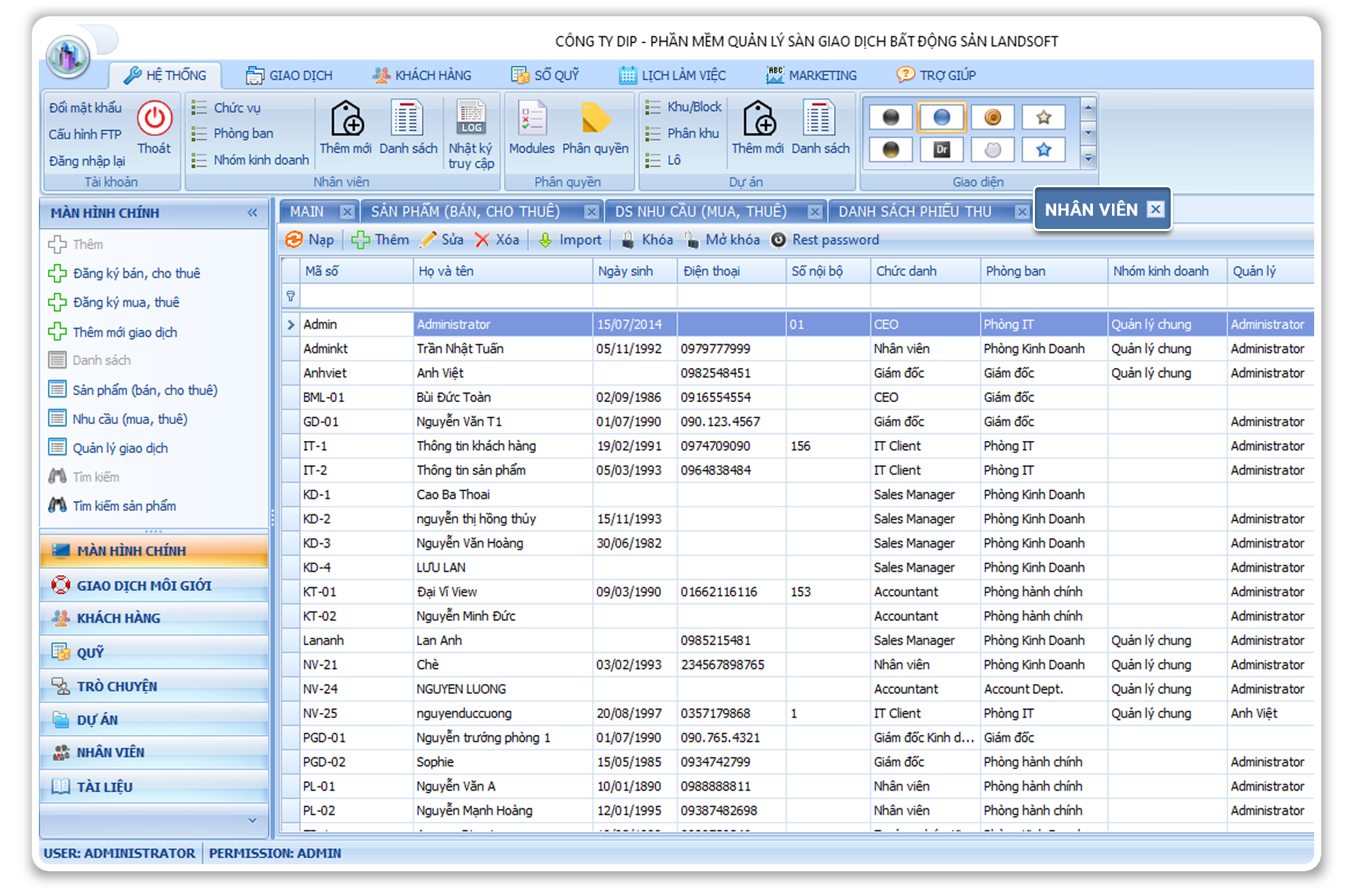Click the Khóa lock toolbar button
The image size is (1346, 896).
(648, 240)
